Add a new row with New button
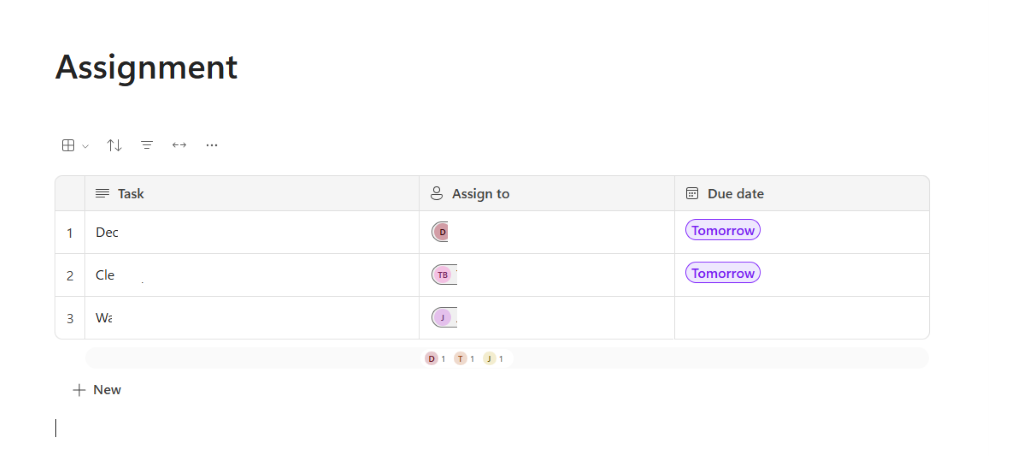 [97, 390]
